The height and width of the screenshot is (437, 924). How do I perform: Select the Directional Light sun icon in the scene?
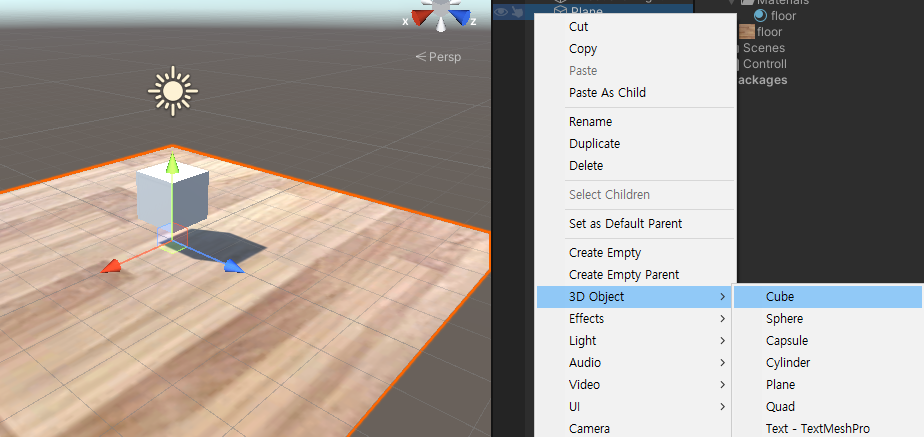coord(173,91)
